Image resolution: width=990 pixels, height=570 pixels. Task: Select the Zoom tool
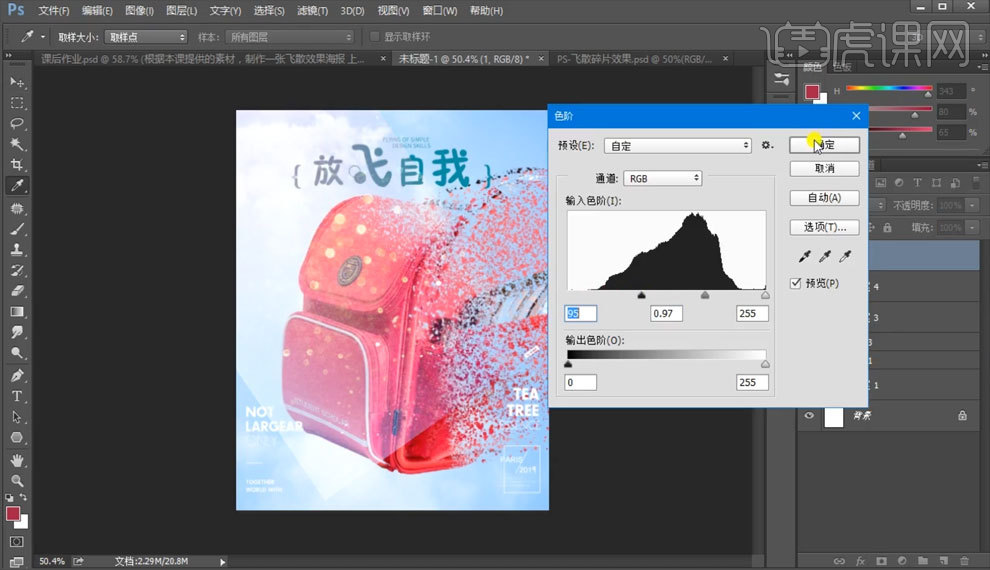tap(17, 481)
